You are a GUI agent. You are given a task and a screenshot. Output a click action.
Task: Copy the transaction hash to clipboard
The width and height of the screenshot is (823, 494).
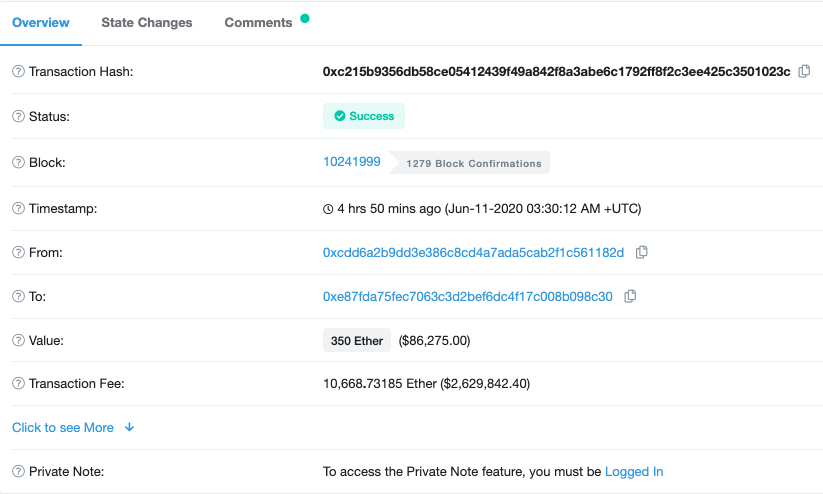pos(804,71)
